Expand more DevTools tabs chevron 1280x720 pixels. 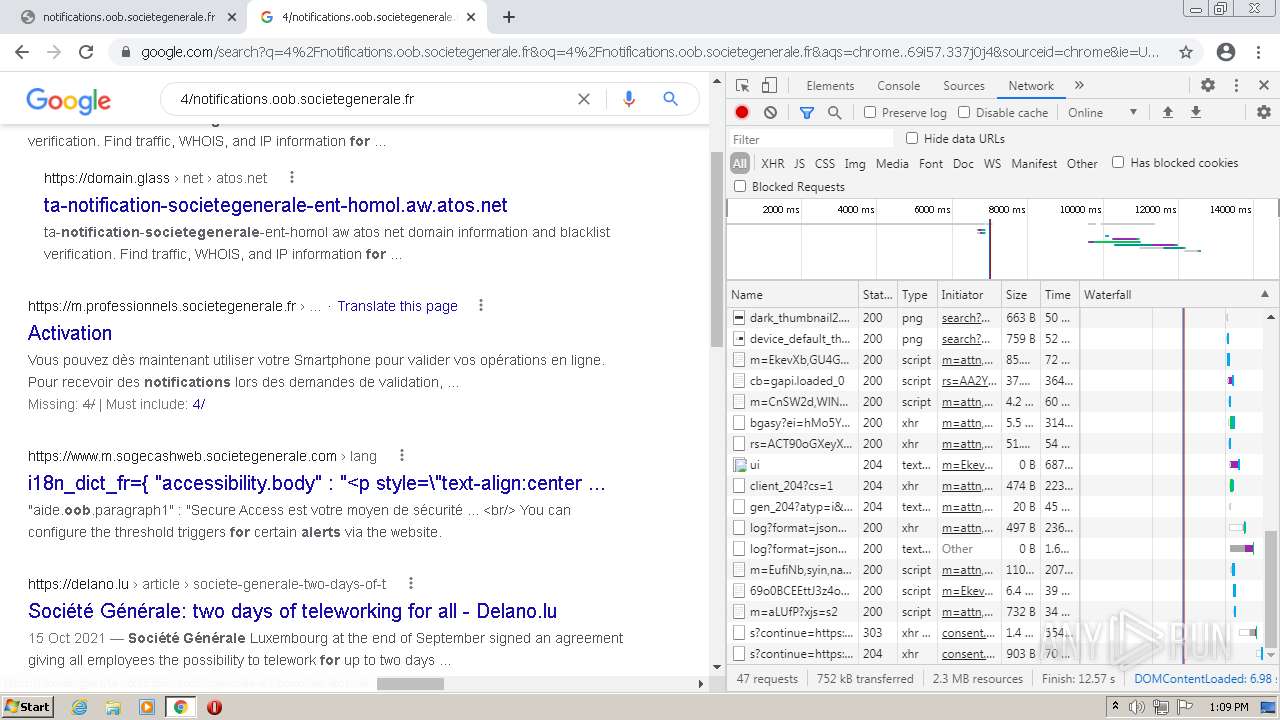tap(1079, 86)
